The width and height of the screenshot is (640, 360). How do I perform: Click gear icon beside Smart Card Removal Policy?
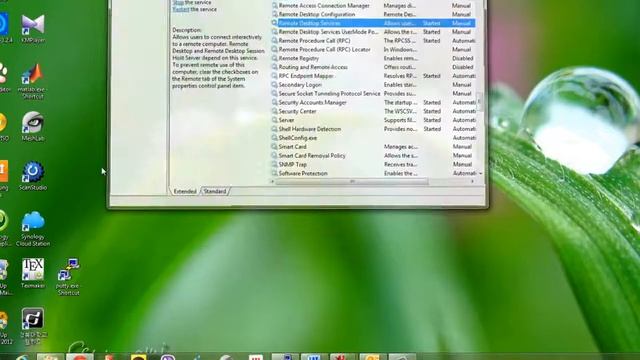[275, 156]
